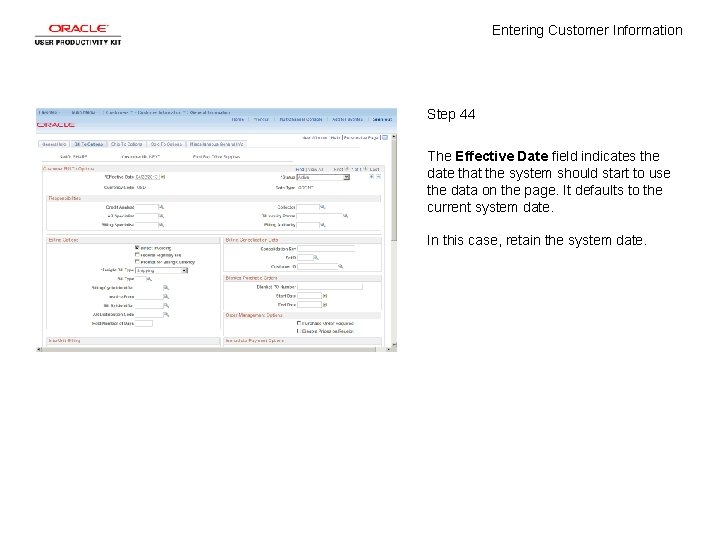The height and width of the screenshot is (540, 720).
Task: Click the Collector input field
Action: 308,207
